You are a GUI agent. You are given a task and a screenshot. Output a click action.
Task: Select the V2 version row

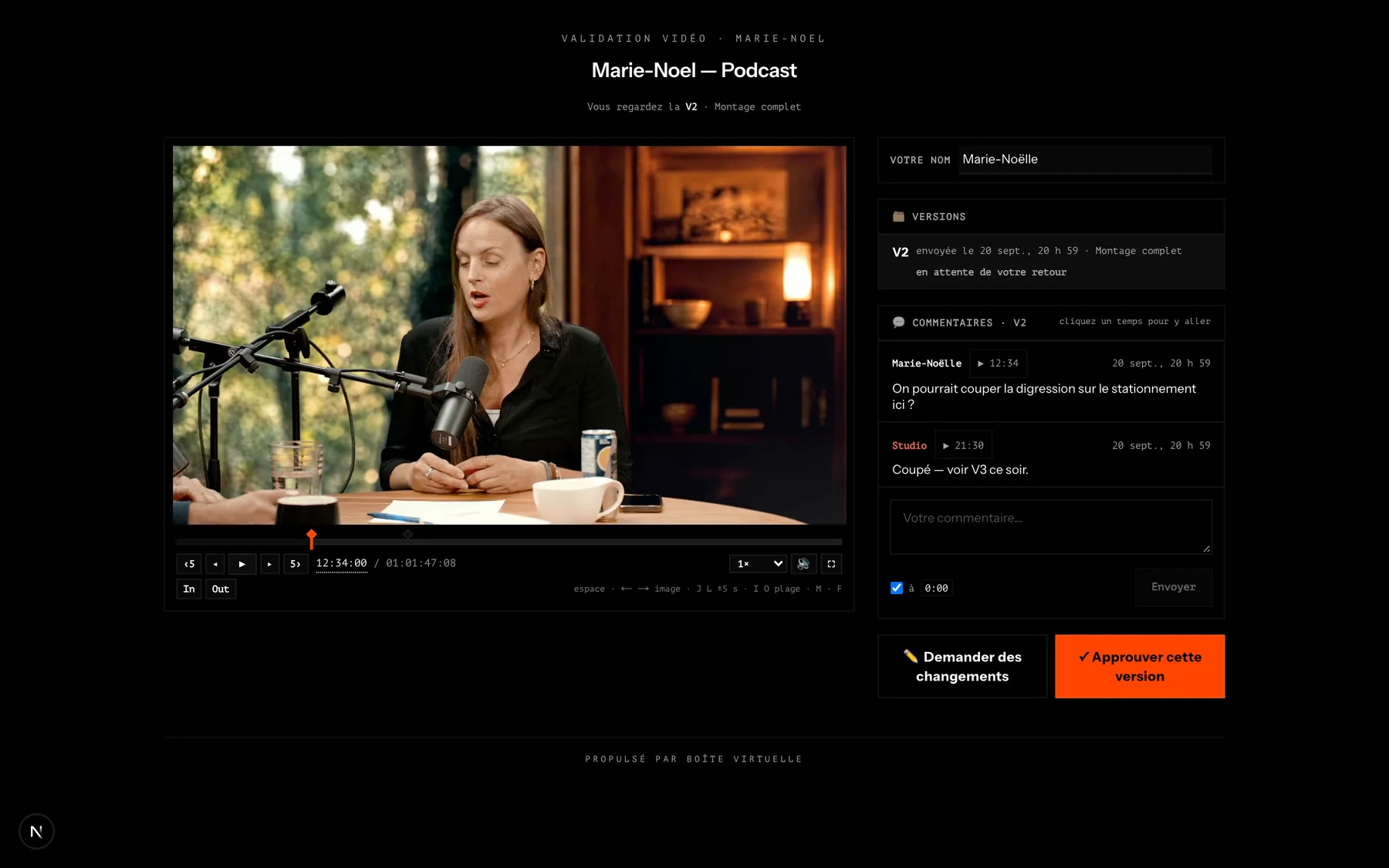point(1051,262)
